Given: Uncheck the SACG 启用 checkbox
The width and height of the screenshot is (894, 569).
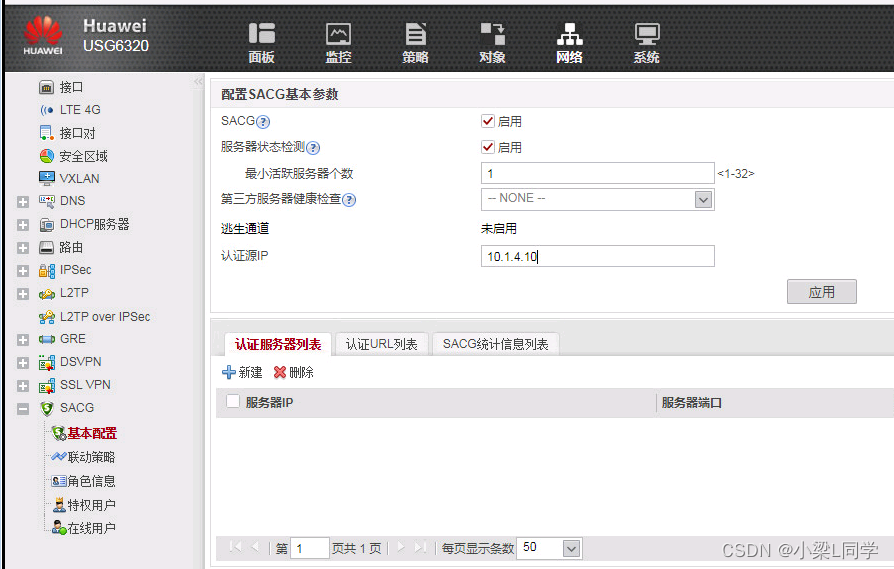Looking at the screenshot, I should [487, 121].
